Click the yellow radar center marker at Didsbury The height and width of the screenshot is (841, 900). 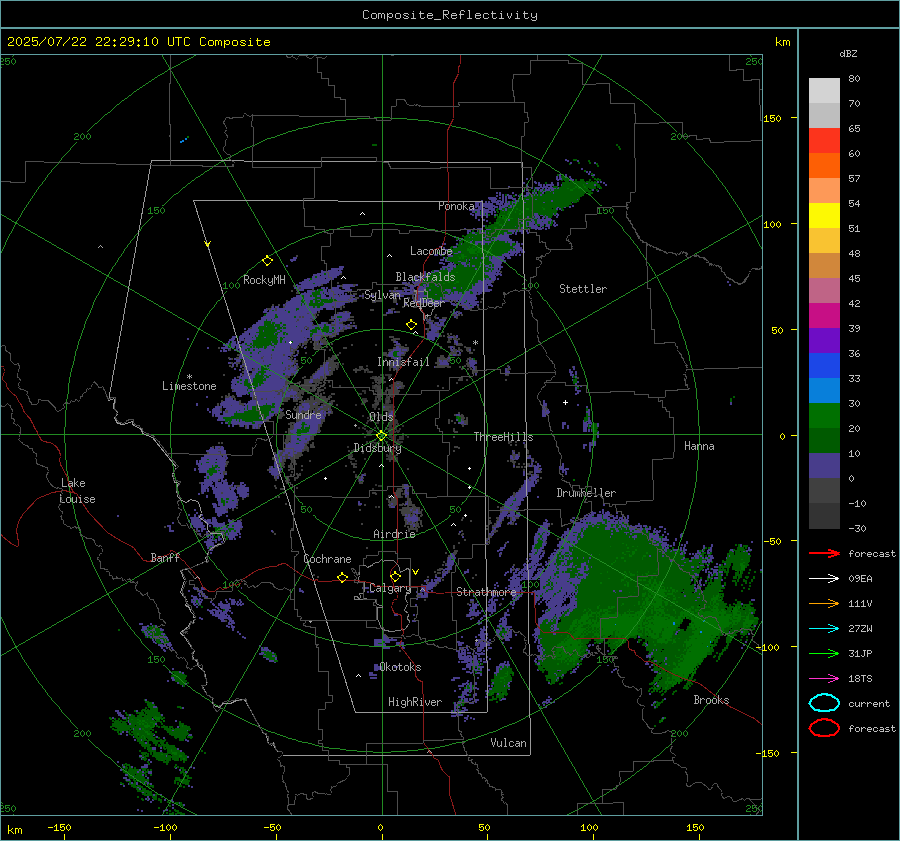point(381,436)
